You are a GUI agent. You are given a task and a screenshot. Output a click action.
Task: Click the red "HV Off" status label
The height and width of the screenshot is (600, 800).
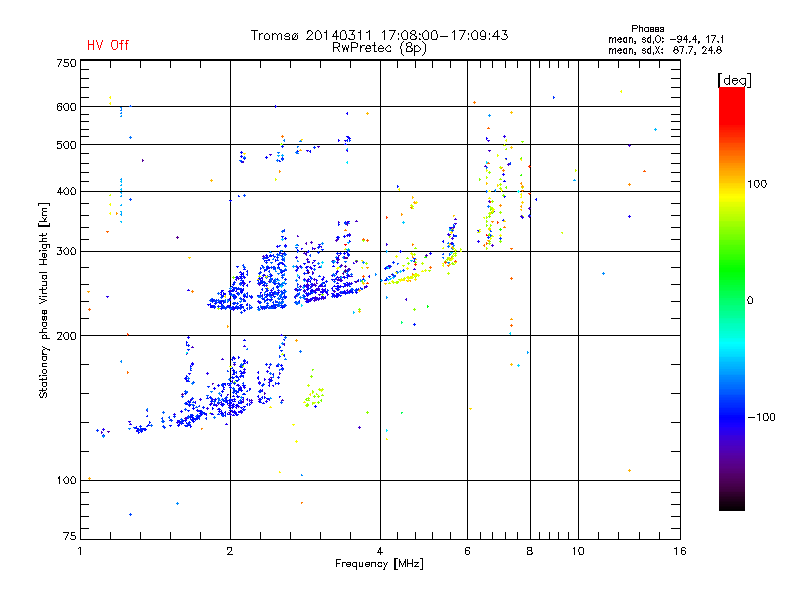pos(108,45)
